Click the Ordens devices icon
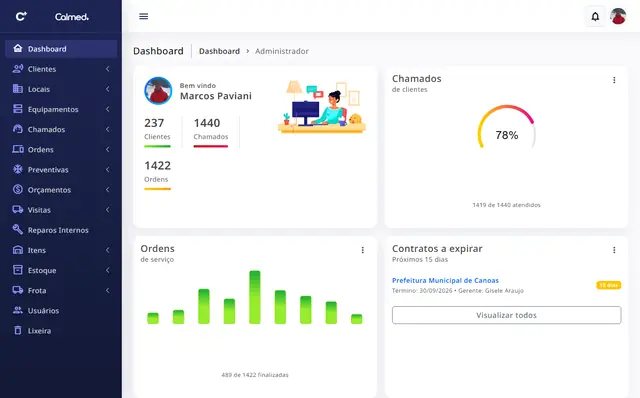The image size is (640, 398). click(18, 149)
